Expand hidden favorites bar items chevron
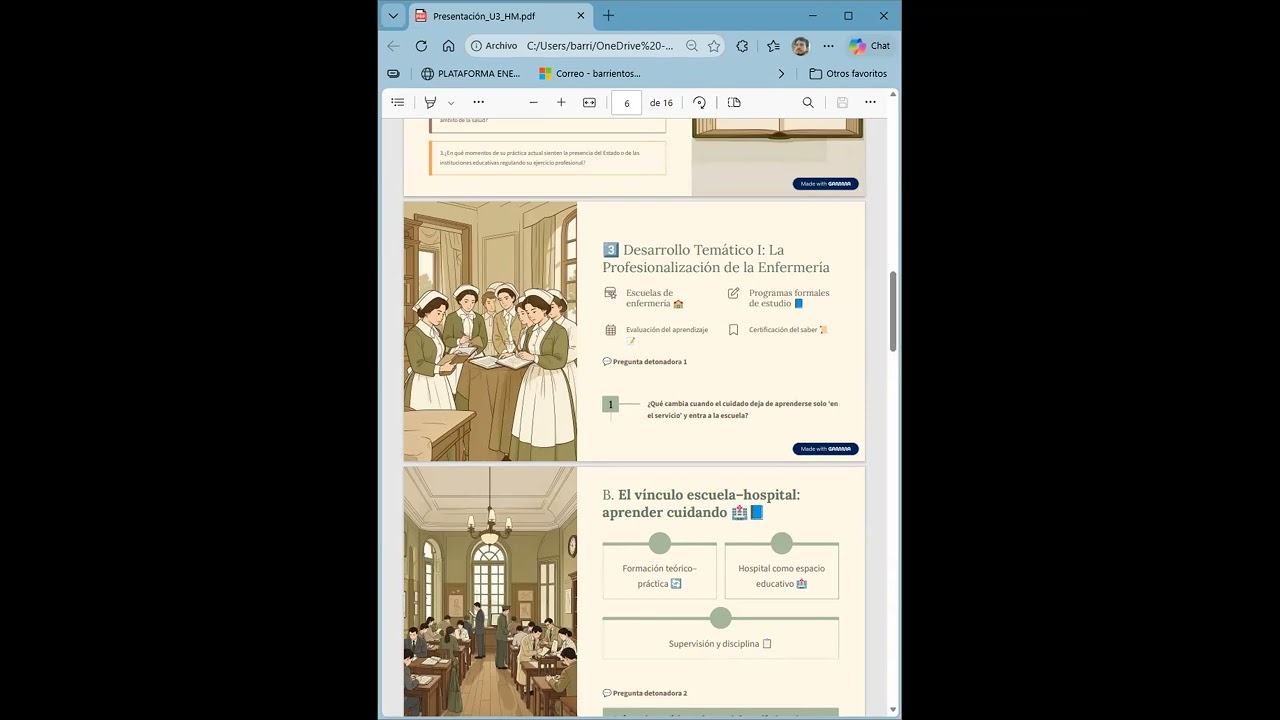Image resolution: width=1280 pixels, height=720 pixels. [x=781, y=74]
